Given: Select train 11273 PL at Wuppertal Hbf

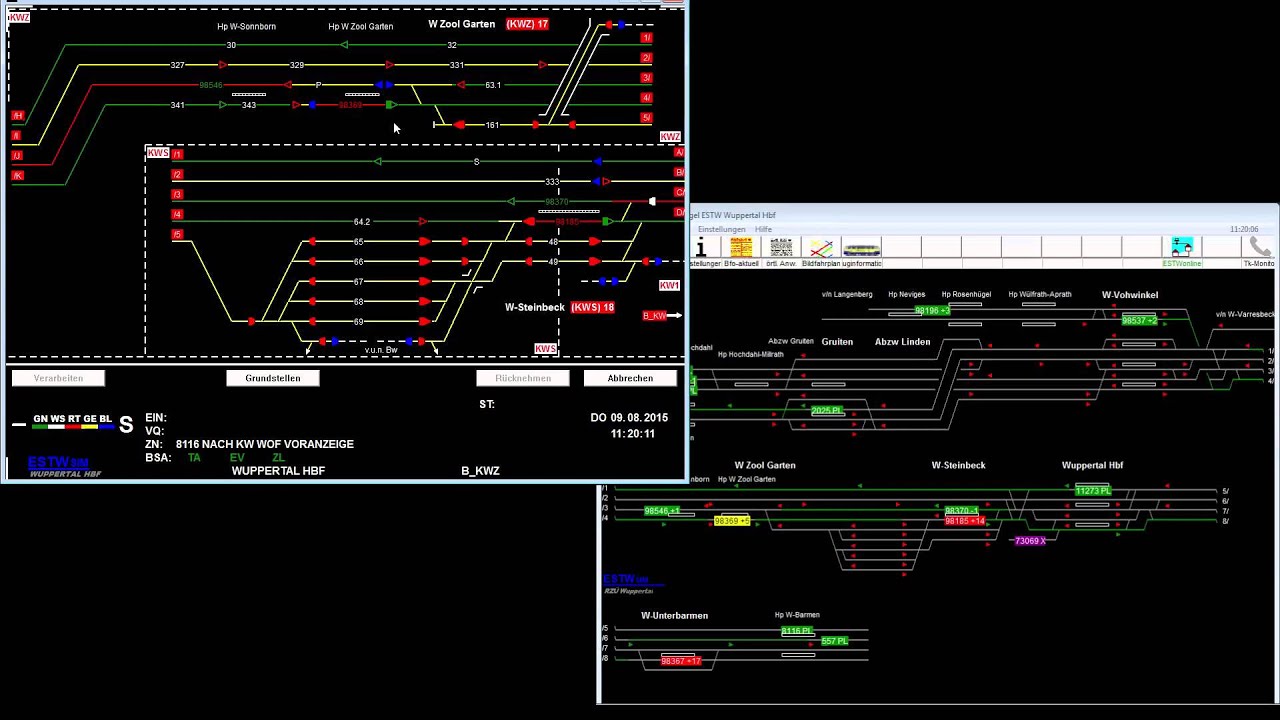Looking at the screenshot, I should pos(1093,491).
